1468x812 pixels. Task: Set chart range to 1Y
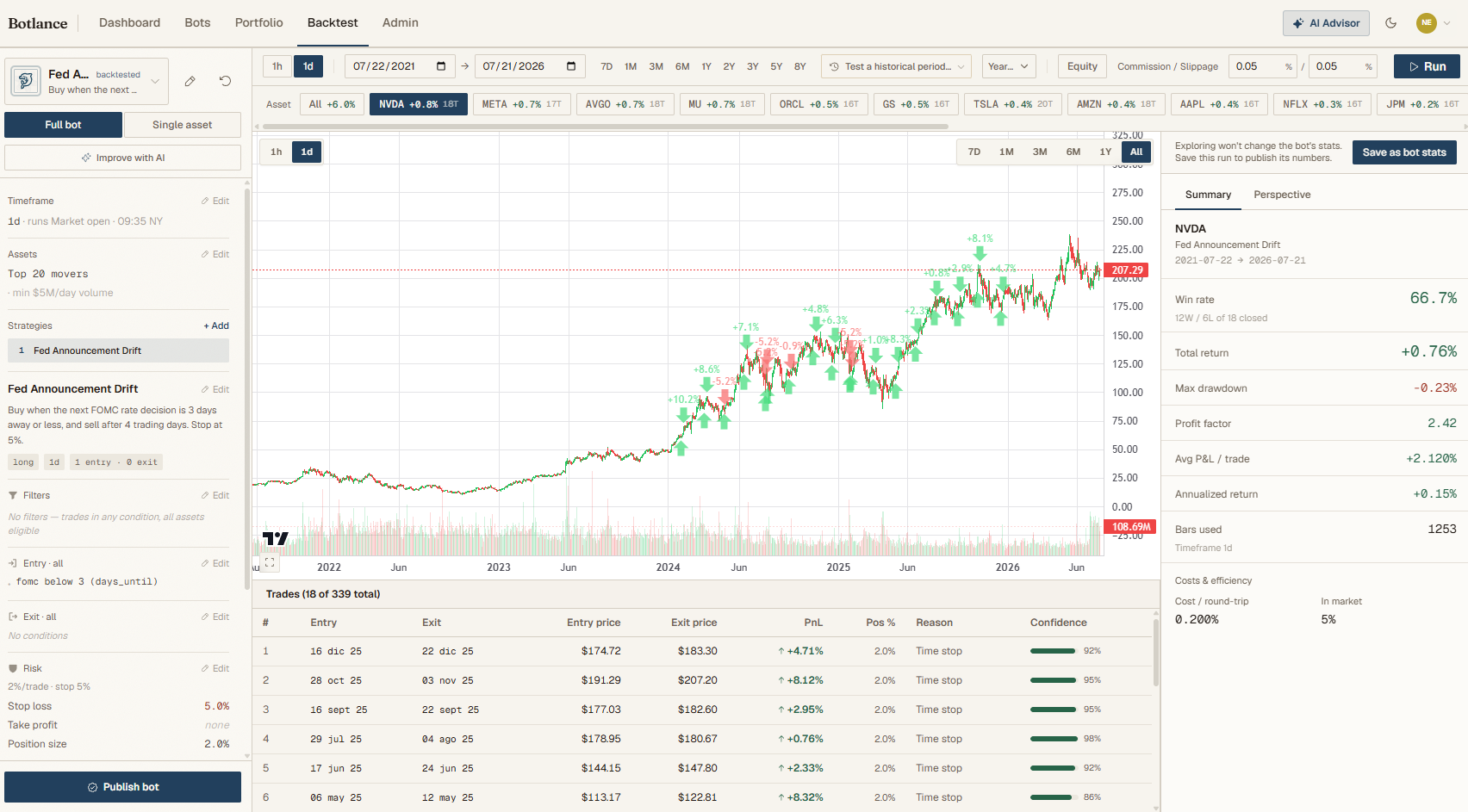(1105, 152)
